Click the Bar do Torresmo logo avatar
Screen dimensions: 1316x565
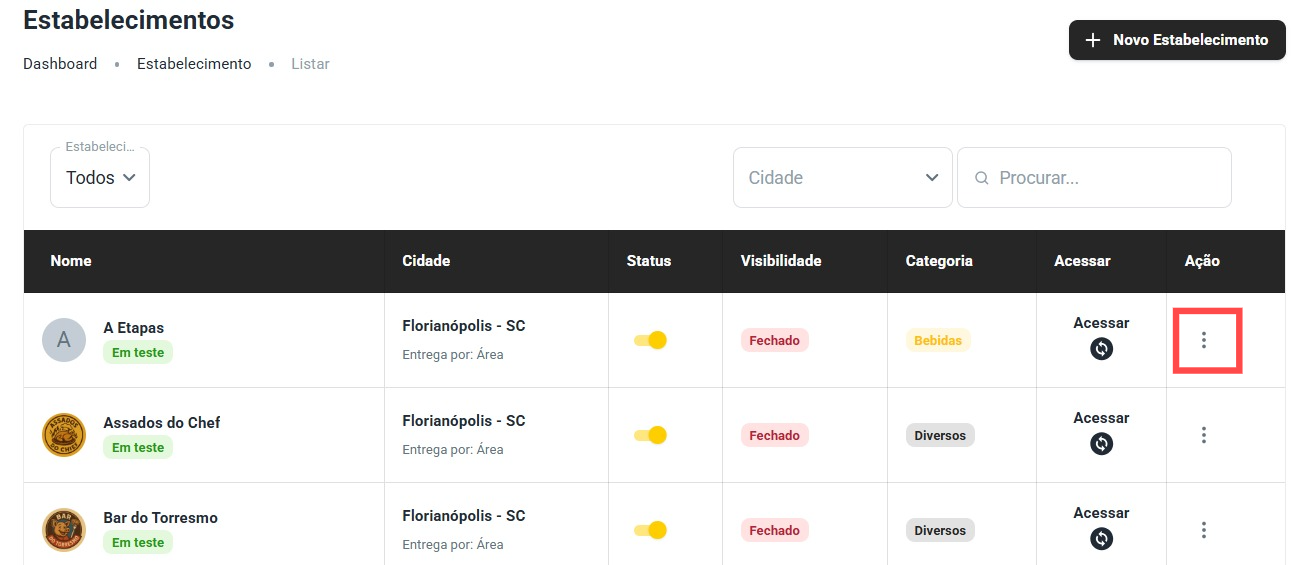pyautogui.click(x=64, y=530)
